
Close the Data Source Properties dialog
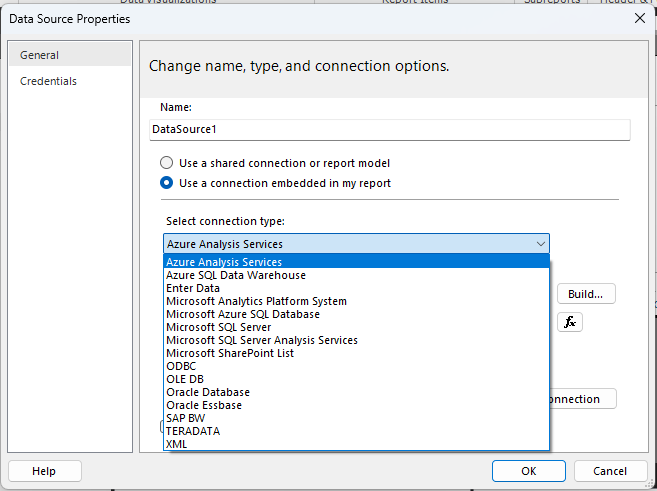pos(639,18)
